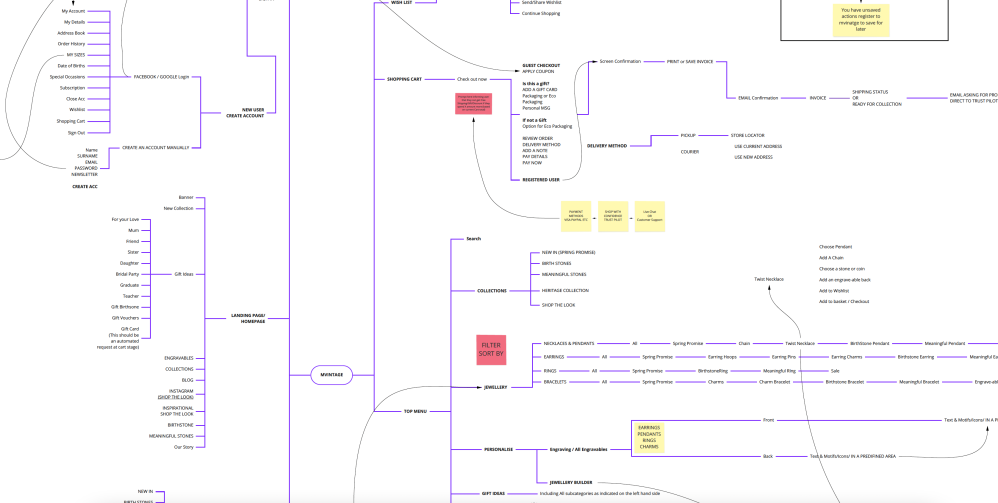
Task: Select Engraving / All Engravables label
Action: coord(579,449)
